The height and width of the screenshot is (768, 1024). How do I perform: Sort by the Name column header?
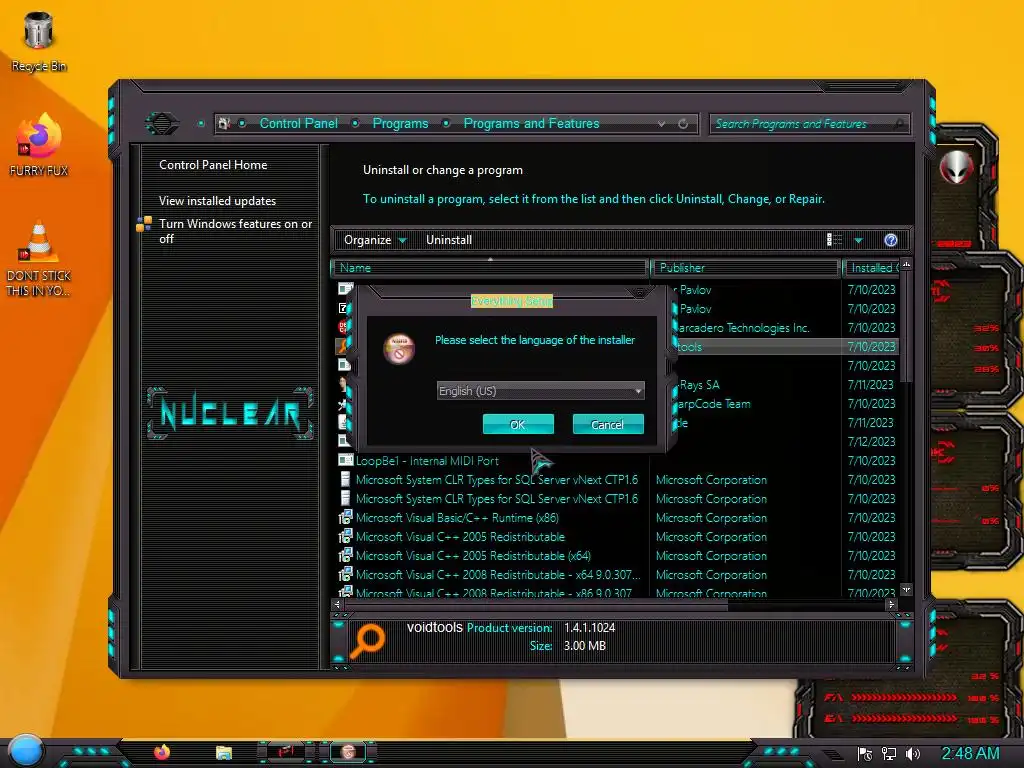click(490, 268)
